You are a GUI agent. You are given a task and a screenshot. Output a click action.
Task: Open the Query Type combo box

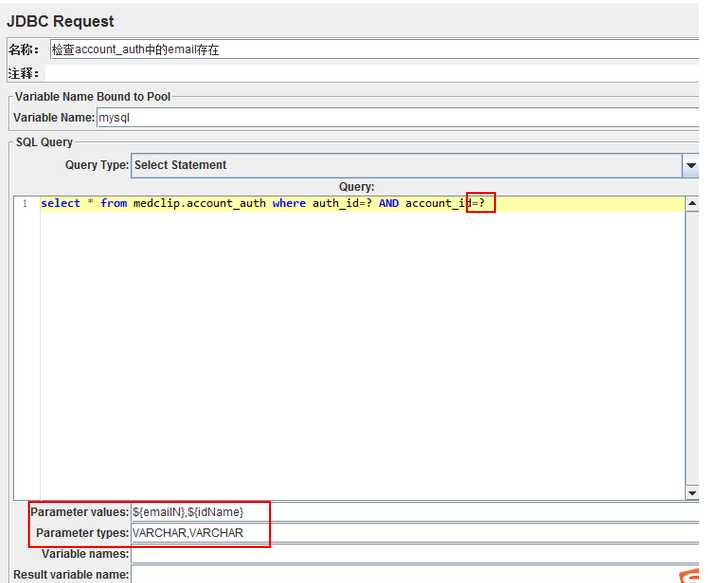coord(415,165)
